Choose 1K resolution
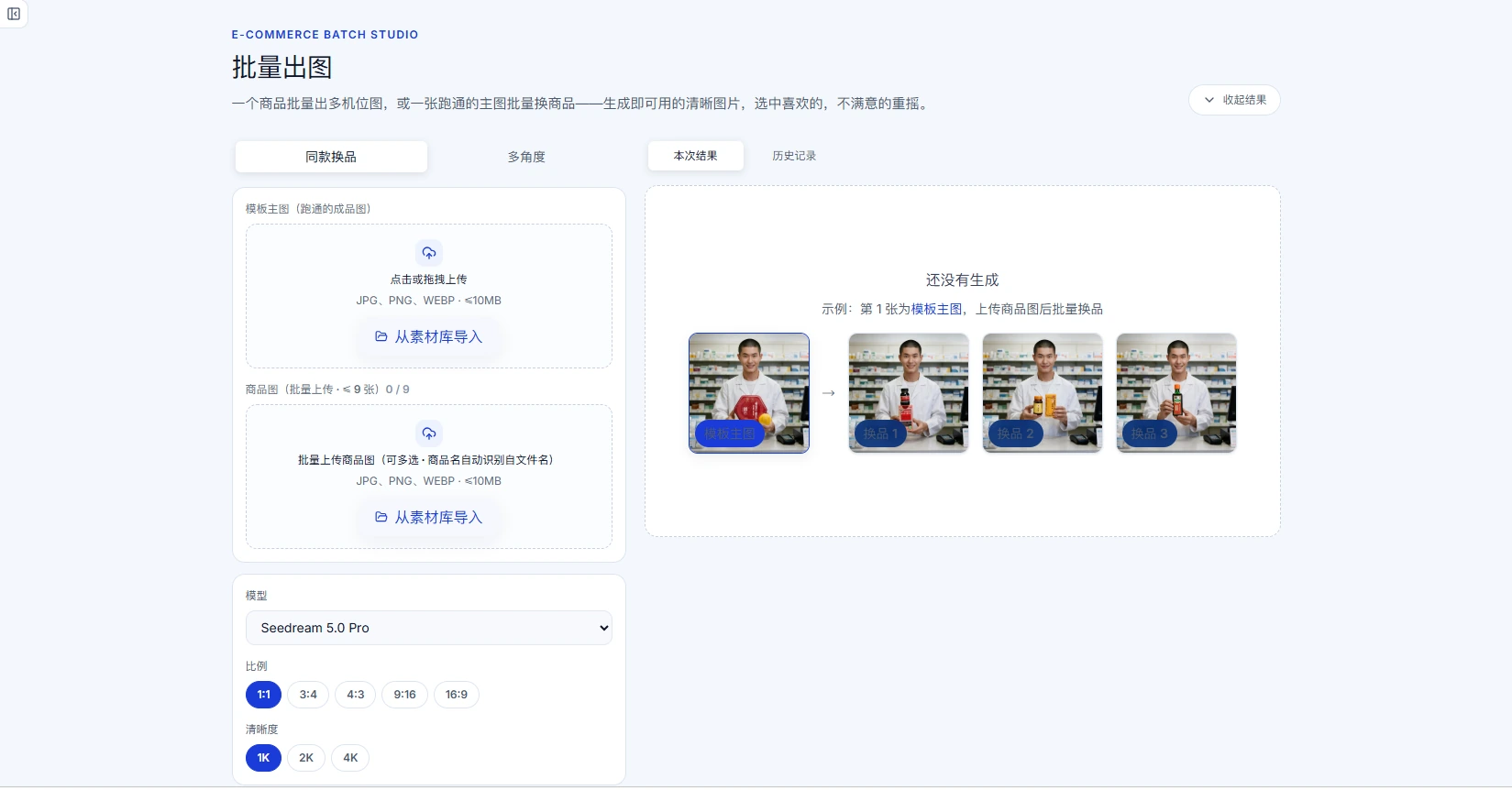The height and width of the screenshot is (790, 1512). point(263,758)
